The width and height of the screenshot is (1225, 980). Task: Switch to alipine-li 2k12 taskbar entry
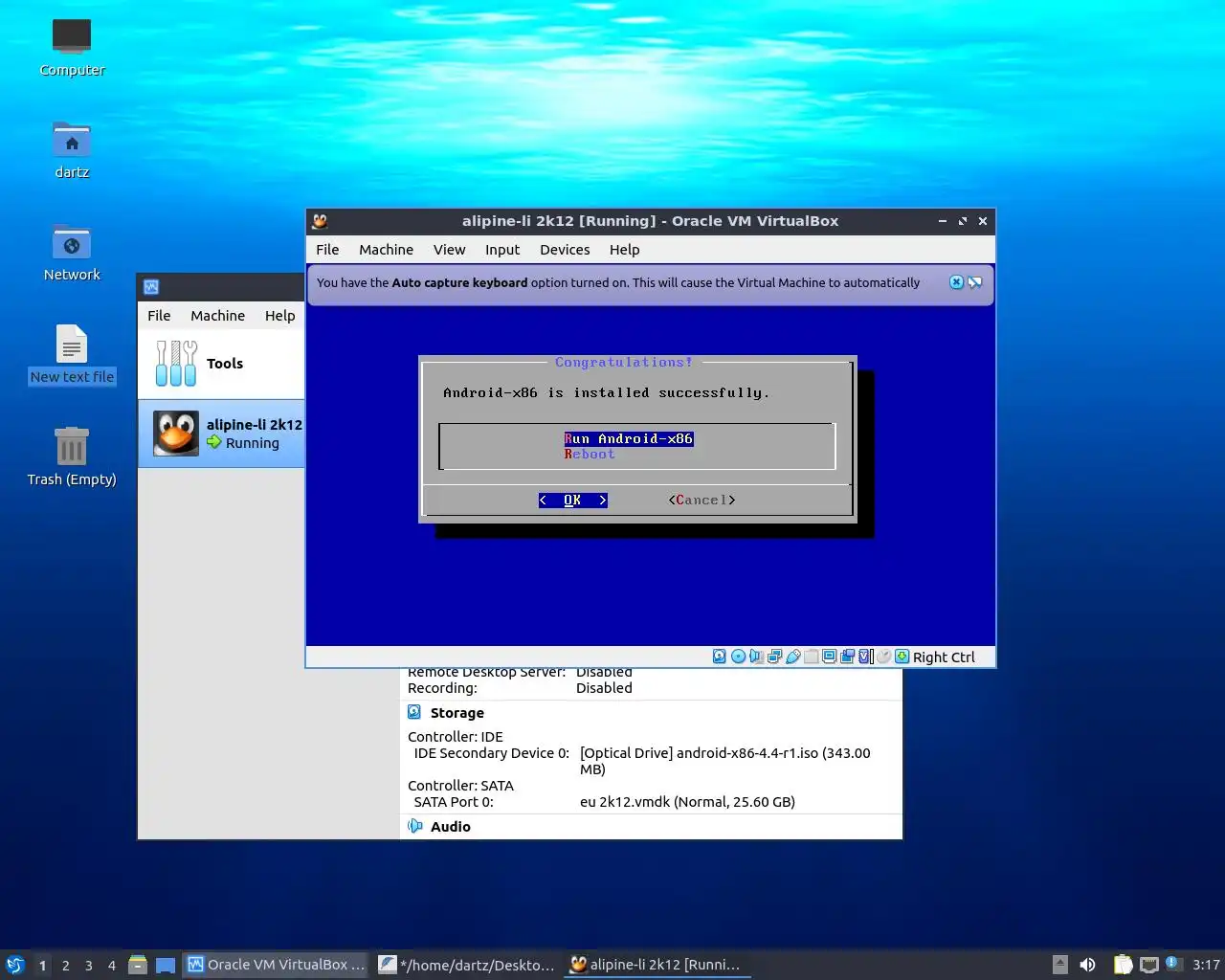pos(657,965)
